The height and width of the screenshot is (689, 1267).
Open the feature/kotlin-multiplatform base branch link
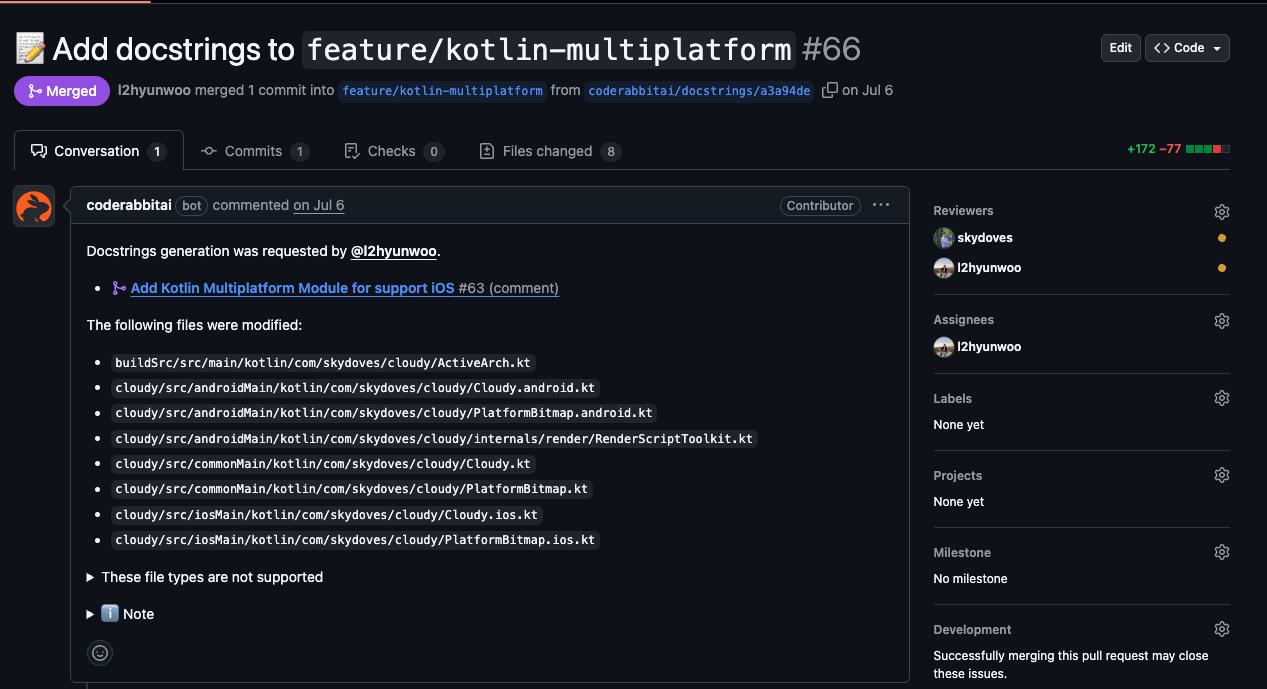coord(442,91)
